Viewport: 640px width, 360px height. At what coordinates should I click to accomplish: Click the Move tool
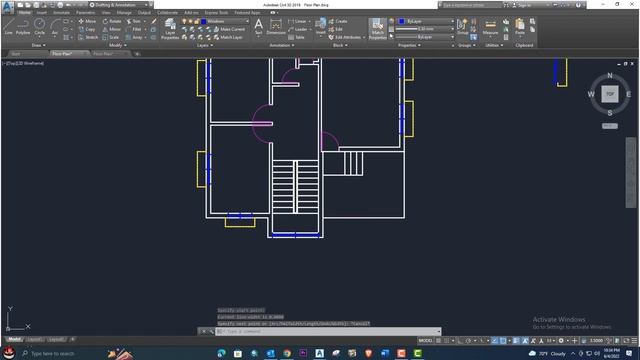pyautogui.click(x=87, y=21)
